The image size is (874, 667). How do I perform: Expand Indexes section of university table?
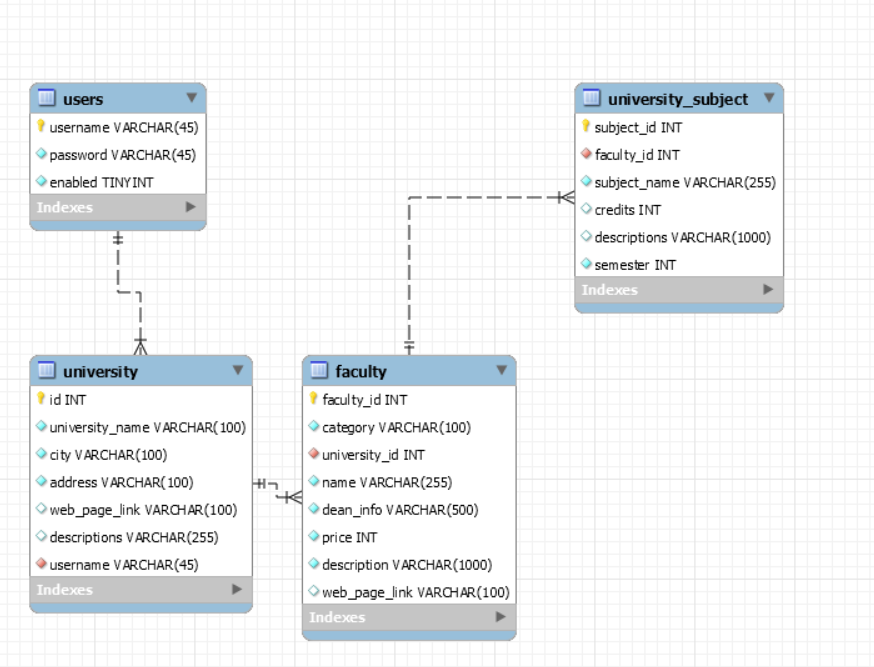coord(236,589)
